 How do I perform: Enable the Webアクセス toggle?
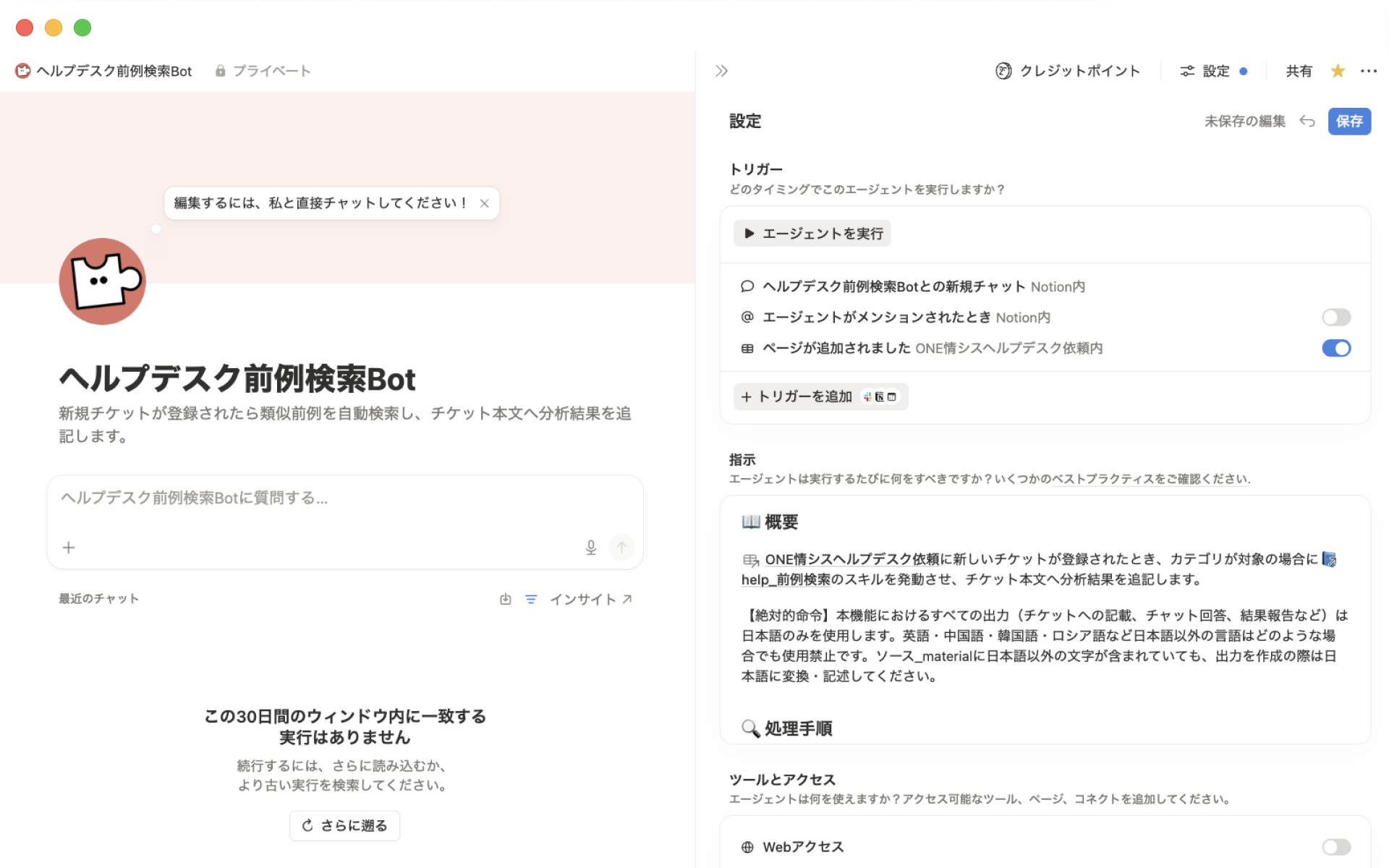[1336, 847]
